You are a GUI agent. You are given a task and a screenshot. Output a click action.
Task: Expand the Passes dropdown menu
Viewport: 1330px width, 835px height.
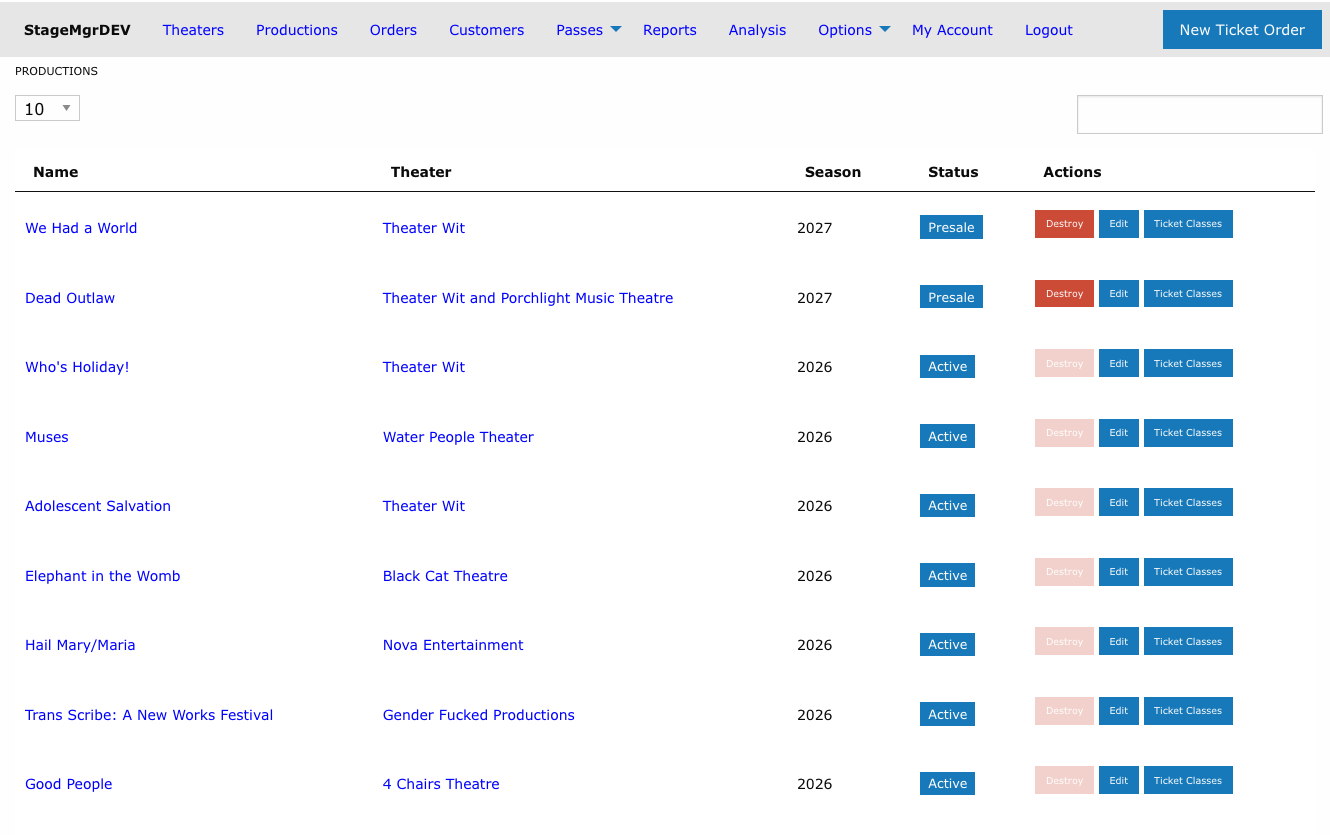[589, 30]
